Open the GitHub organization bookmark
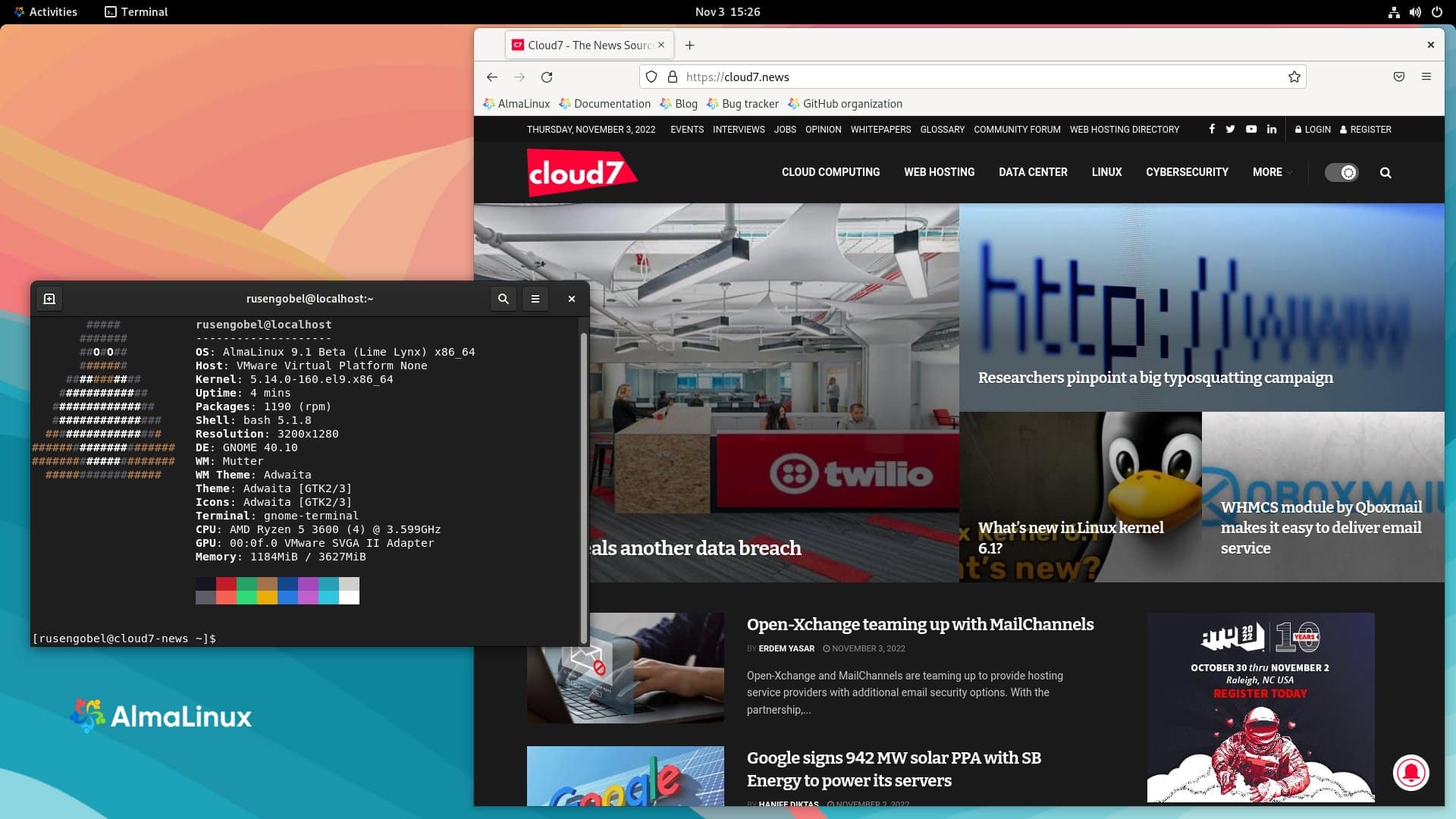The image size is (1456, 819). 845,104
